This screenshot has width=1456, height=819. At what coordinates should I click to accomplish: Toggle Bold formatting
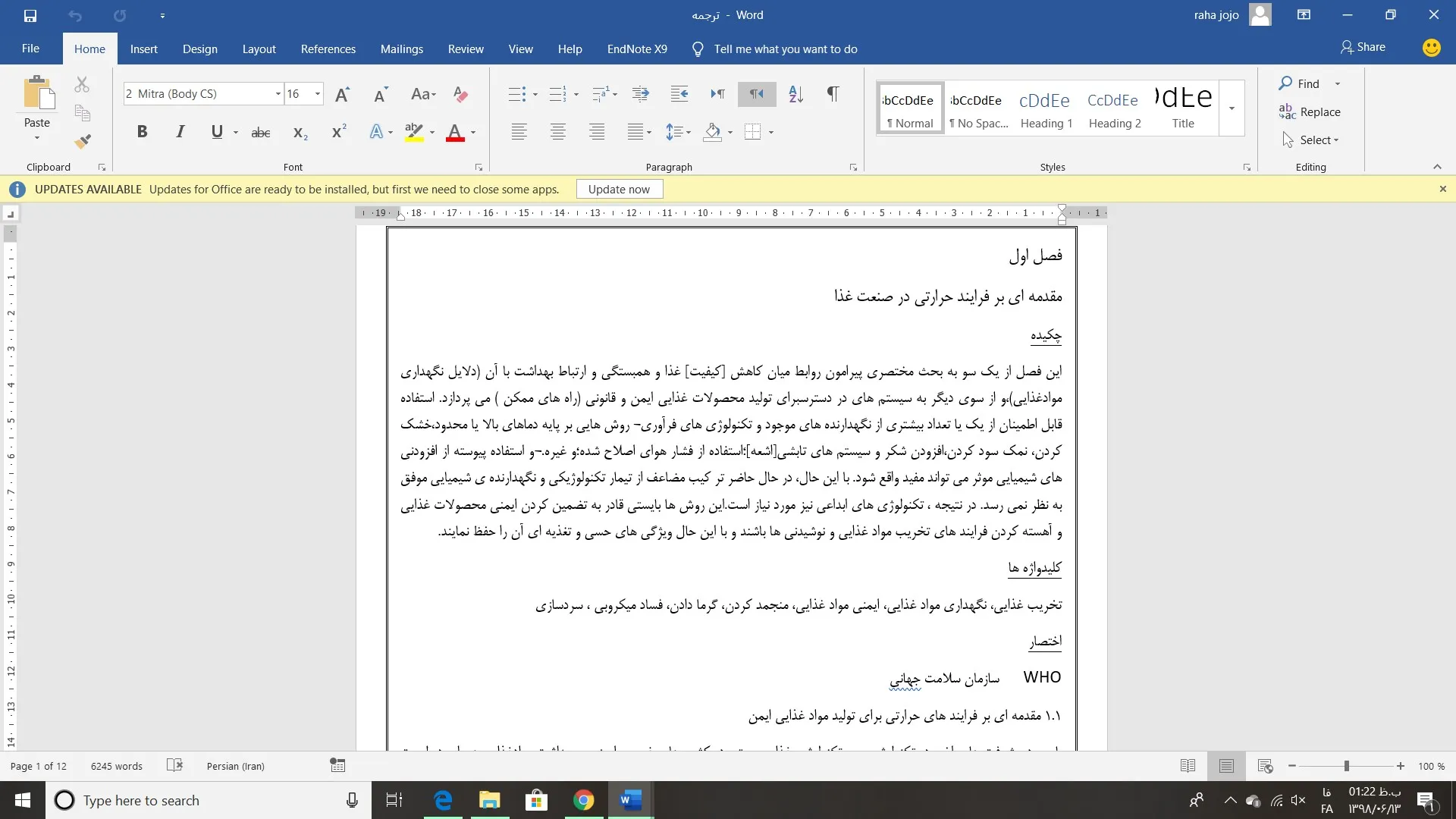tap(142, 133)
